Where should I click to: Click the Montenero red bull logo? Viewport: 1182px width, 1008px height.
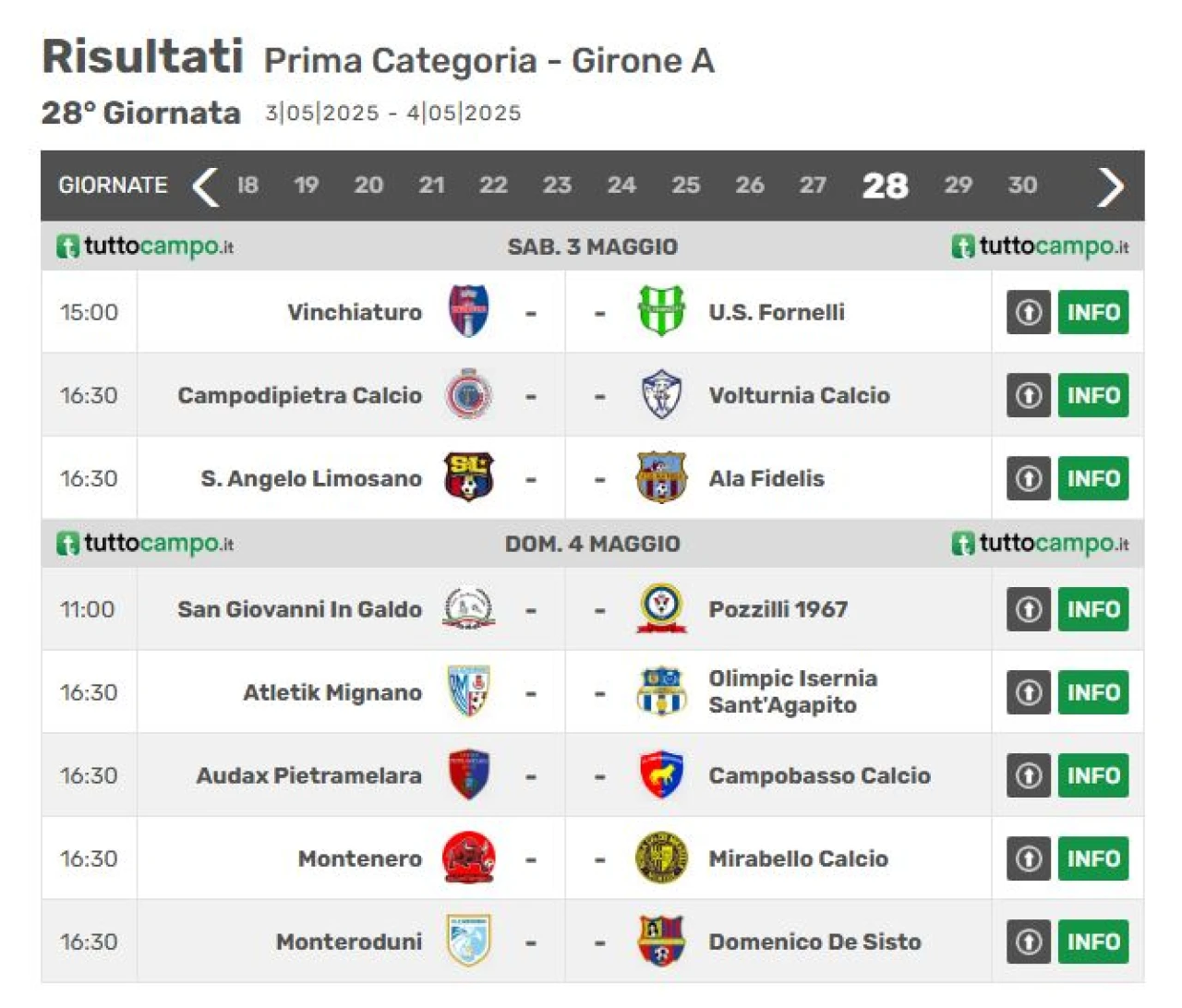(469, 858)
